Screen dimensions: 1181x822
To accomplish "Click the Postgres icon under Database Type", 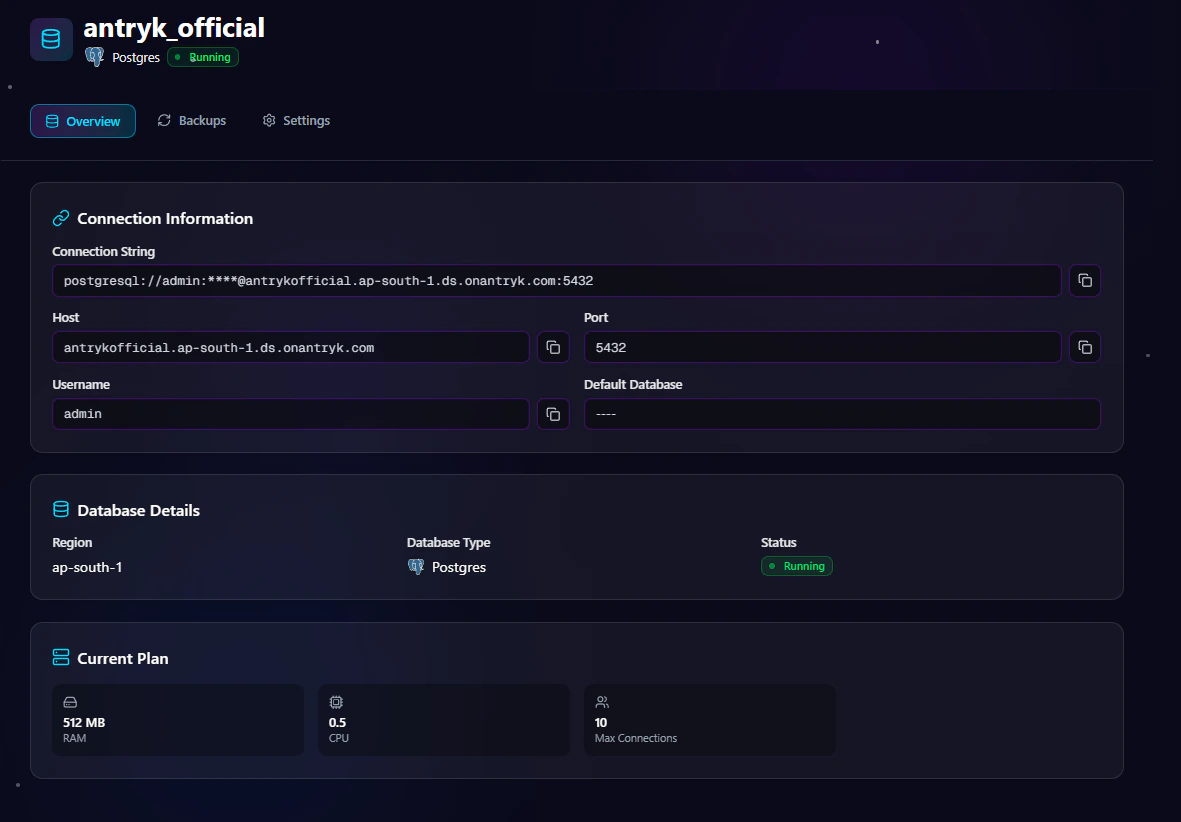I will click(x=416, y=567).
